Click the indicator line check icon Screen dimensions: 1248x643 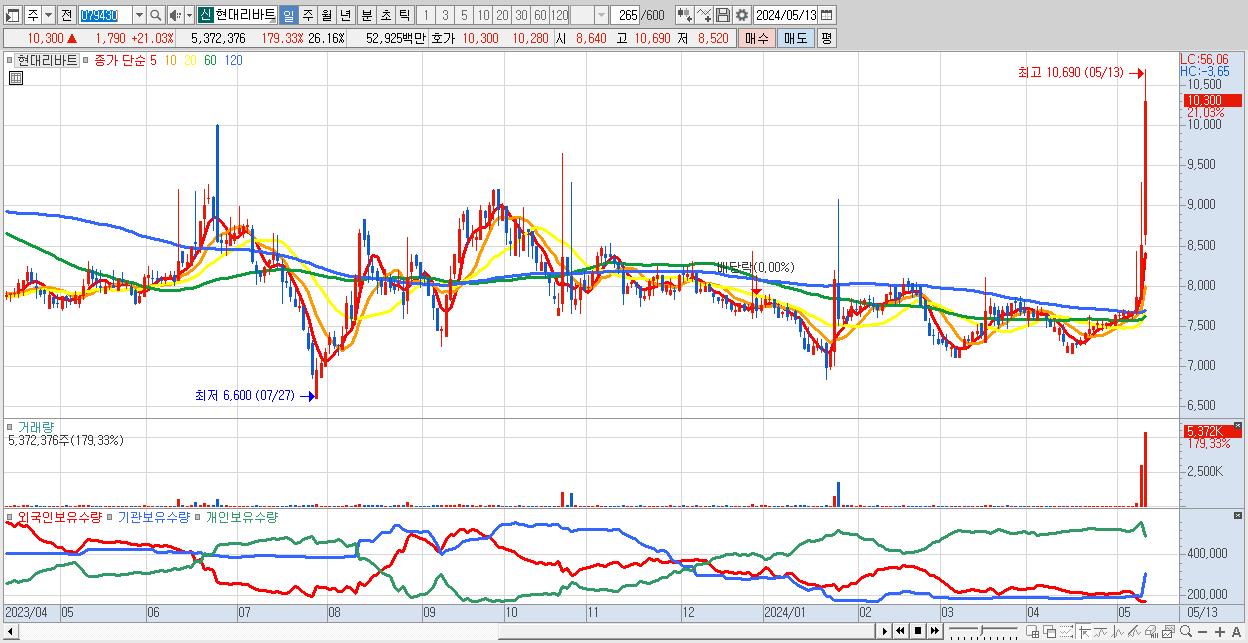point(705,15)
